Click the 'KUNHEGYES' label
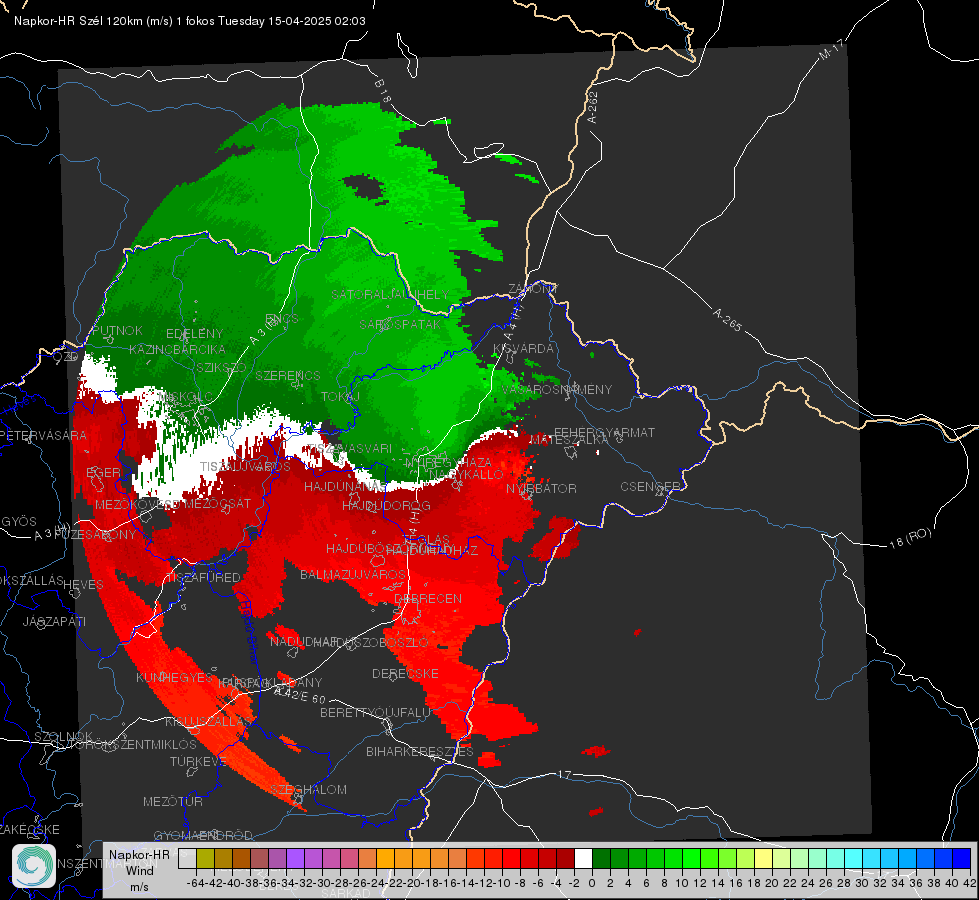 (174, 678)
